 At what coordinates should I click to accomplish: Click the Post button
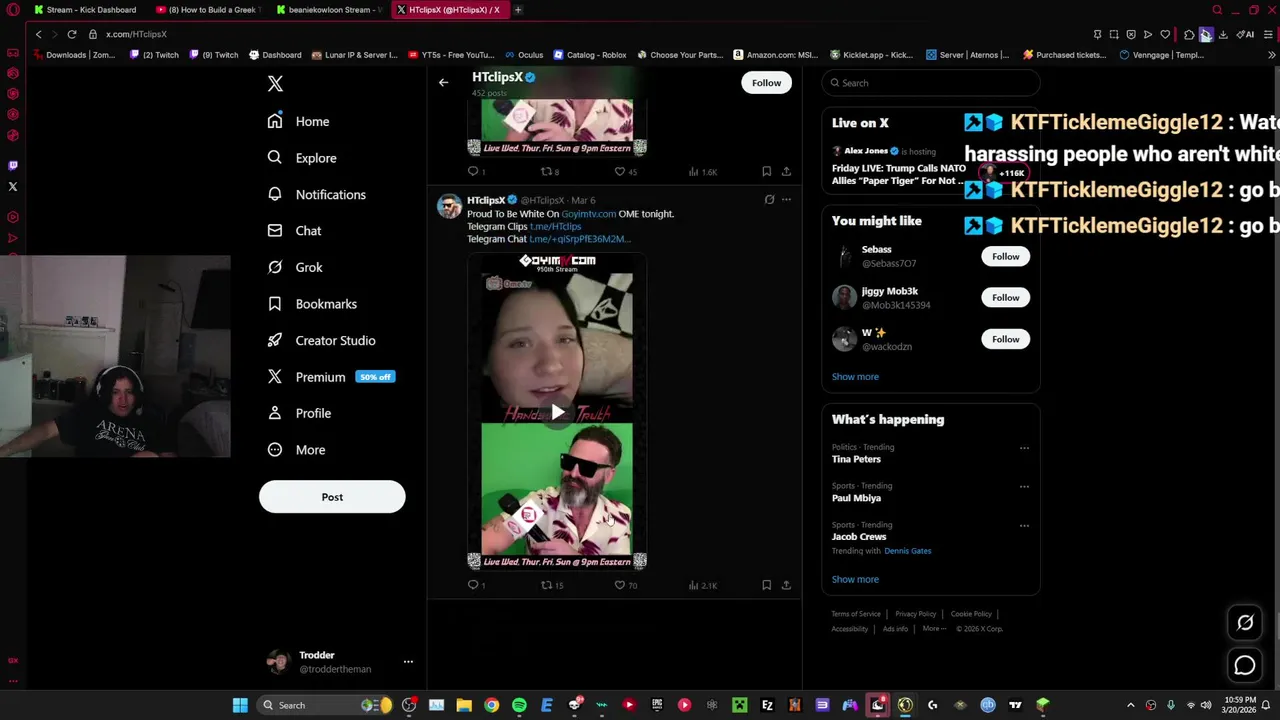332,497
